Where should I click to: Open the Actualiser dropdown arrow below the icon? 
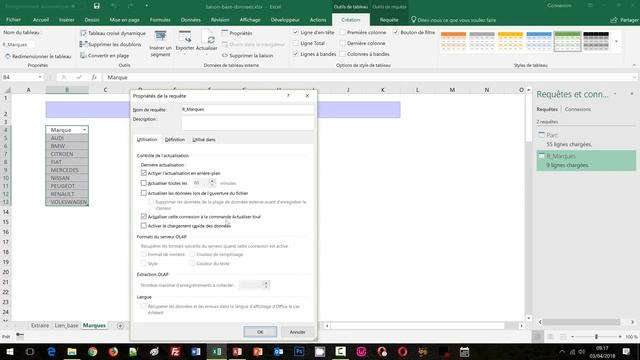click(x=207, y=54)
